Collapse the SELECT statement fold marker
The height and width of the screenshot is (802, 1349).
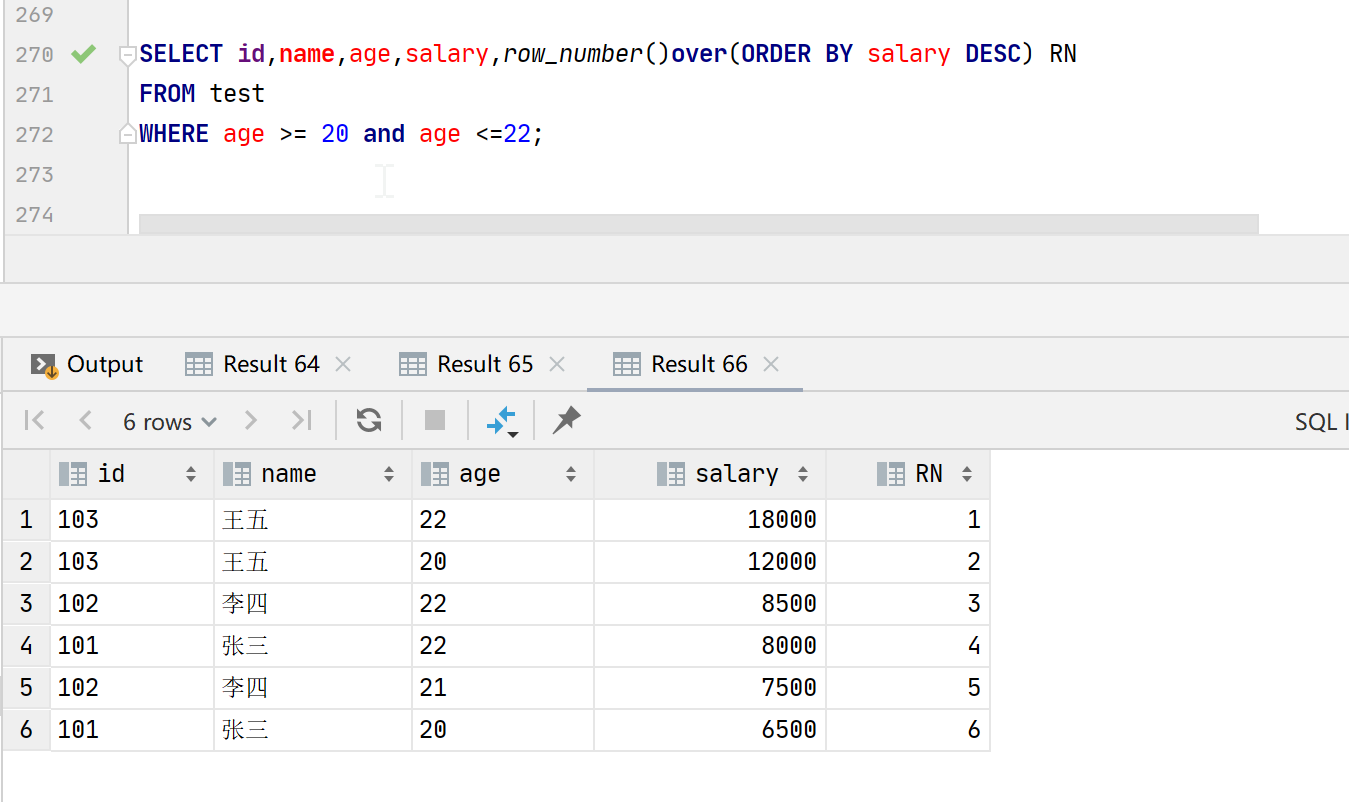coord(127,55)
